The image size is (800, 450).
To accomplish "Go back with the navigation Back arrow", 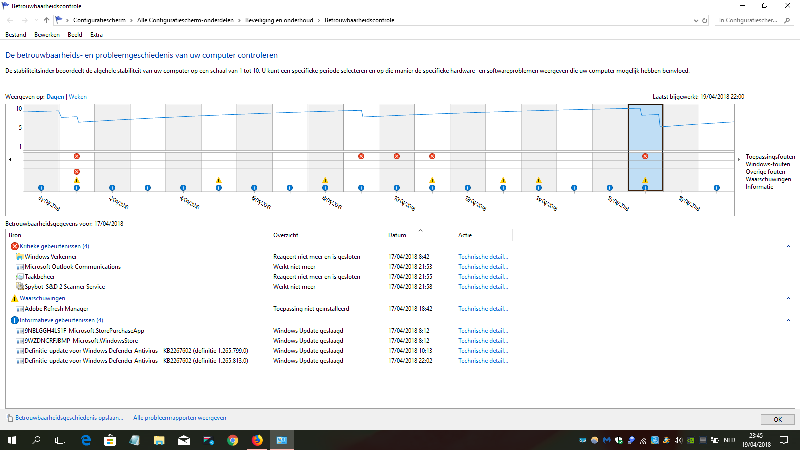I will [x=10, y=20].
